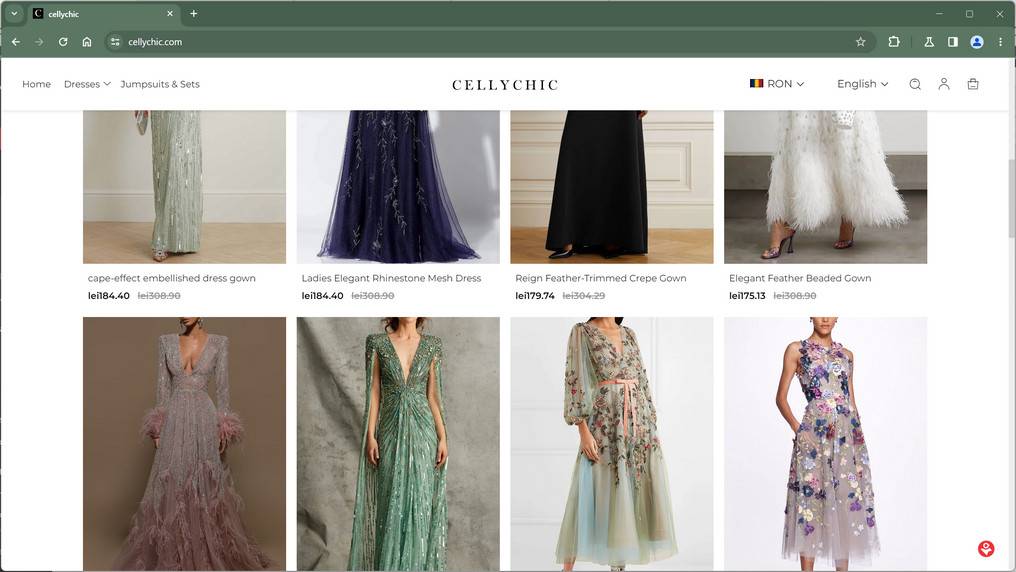This screenshot has height=572, width=1016.
Task: Click the green sequin cape gown image
Action: pyautogui.click(x=398, y=444)
